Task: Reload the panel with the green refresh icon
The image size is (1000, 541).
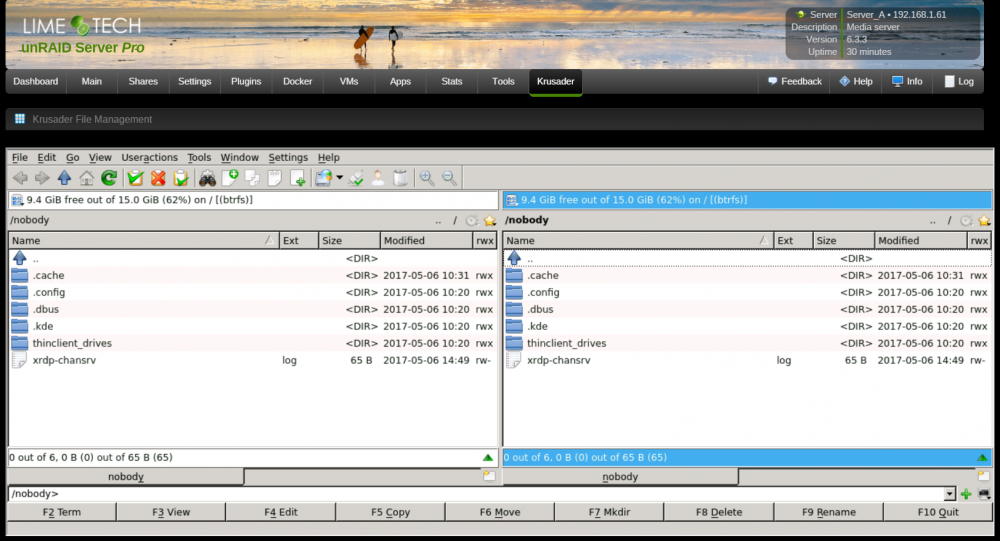Action: (109, 178)
